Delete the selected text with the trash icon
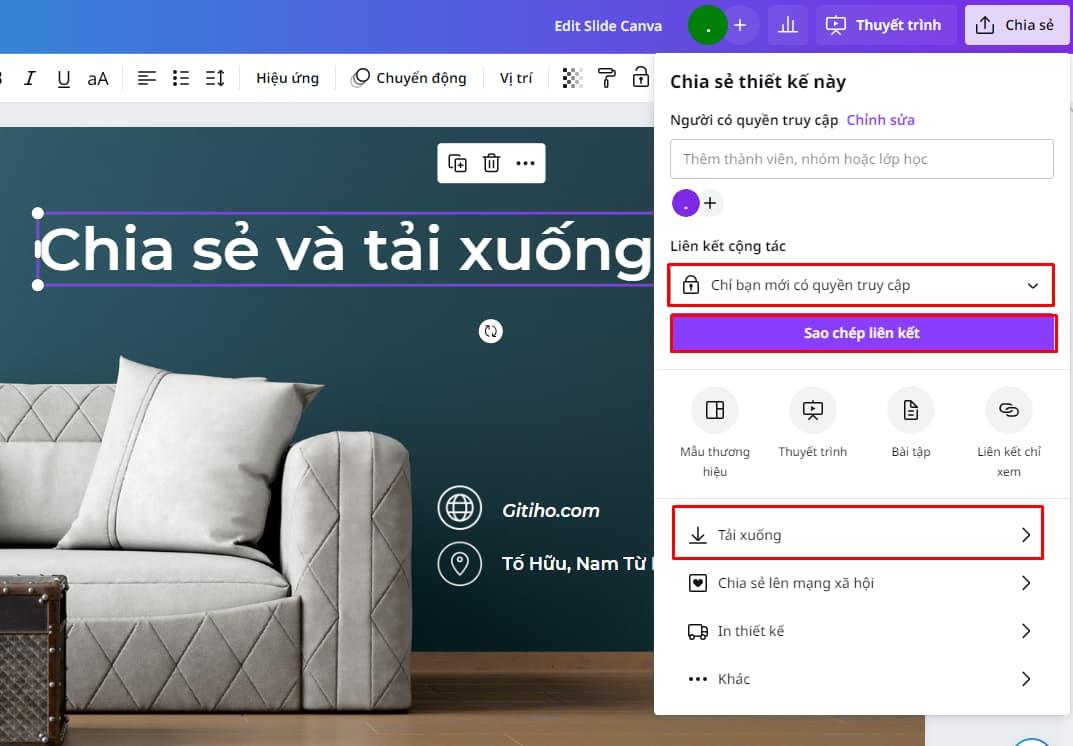Viewport: 1073px width, 746px height. click(491, 163)
